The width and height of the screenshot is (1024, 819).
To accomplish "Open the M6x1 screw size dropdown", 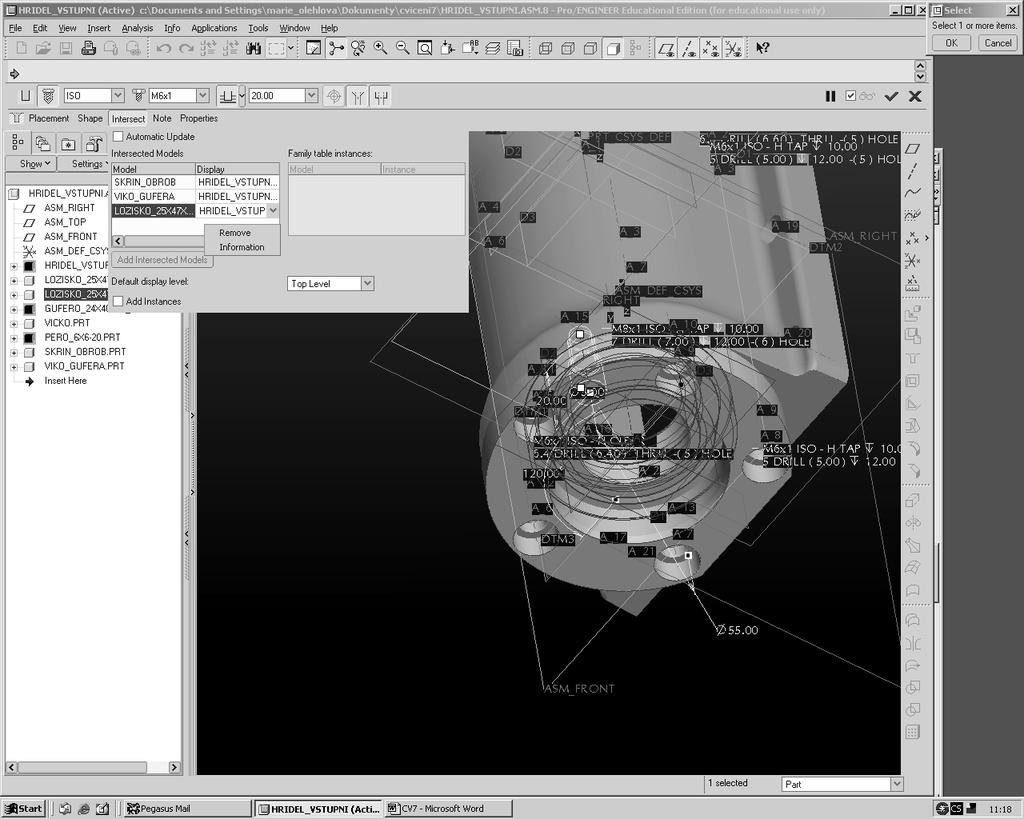I will point(202,96).
